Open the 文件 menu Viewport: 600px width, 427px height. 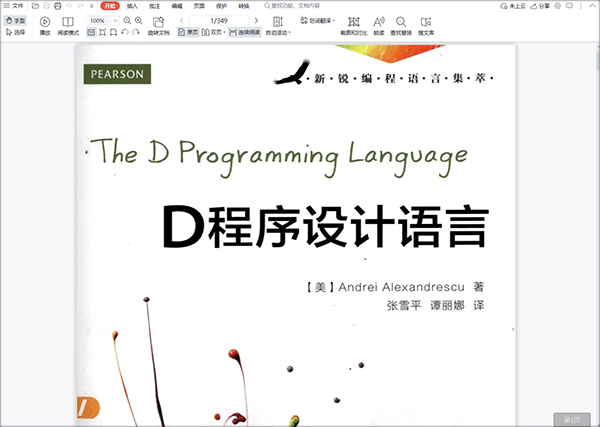[13, 6]
